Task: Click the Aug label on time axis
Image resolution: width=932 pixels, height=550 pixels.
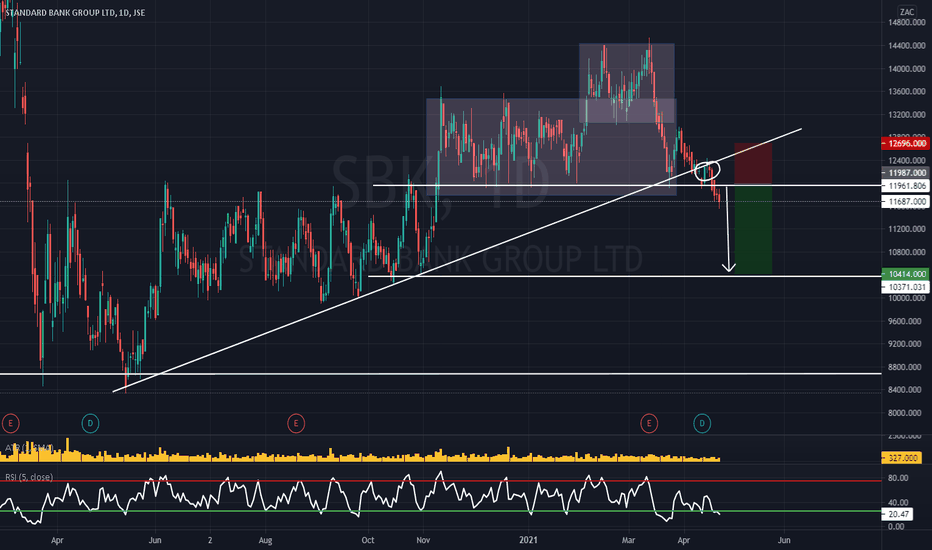Action: pyautogui.click(x=265, y=540)
